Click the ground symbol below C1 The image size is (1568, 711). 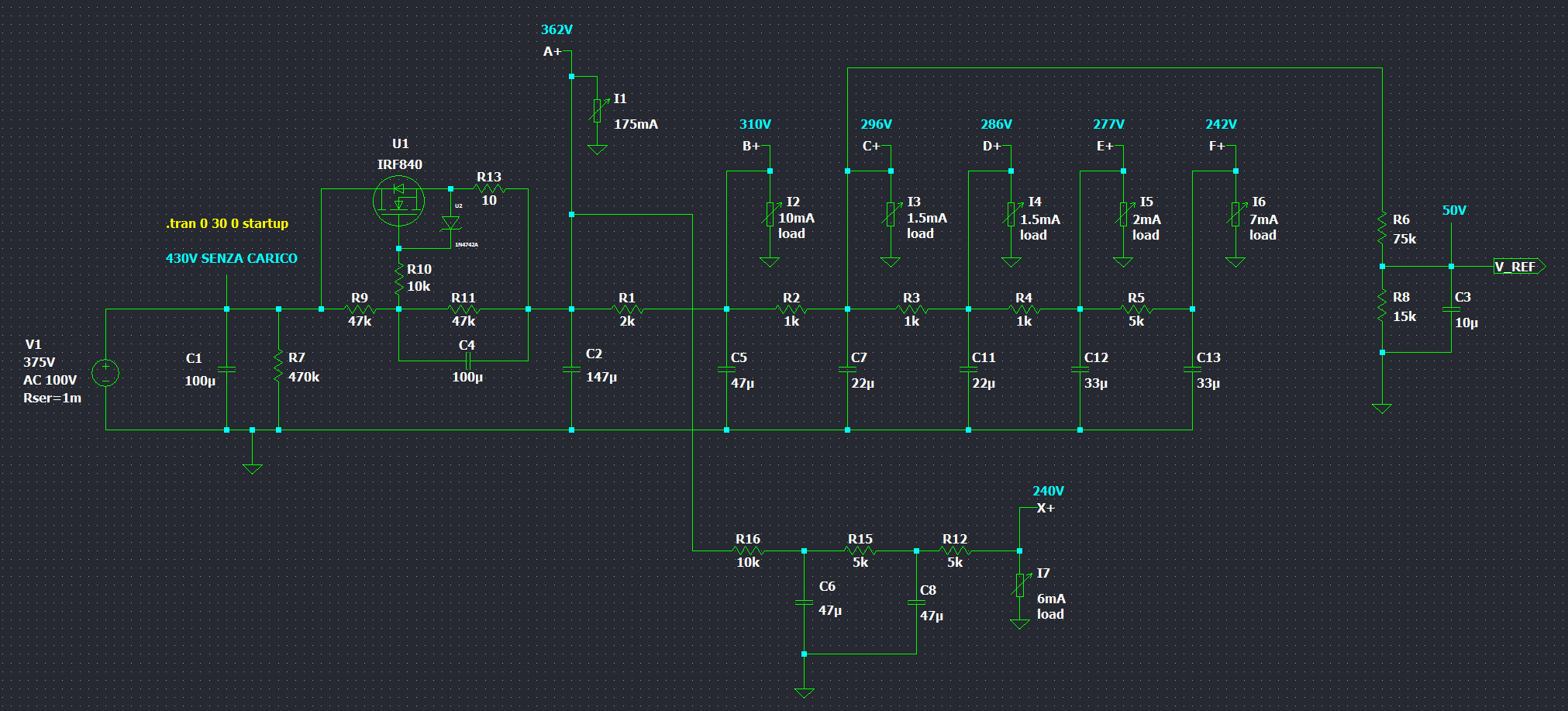point(252,468)
